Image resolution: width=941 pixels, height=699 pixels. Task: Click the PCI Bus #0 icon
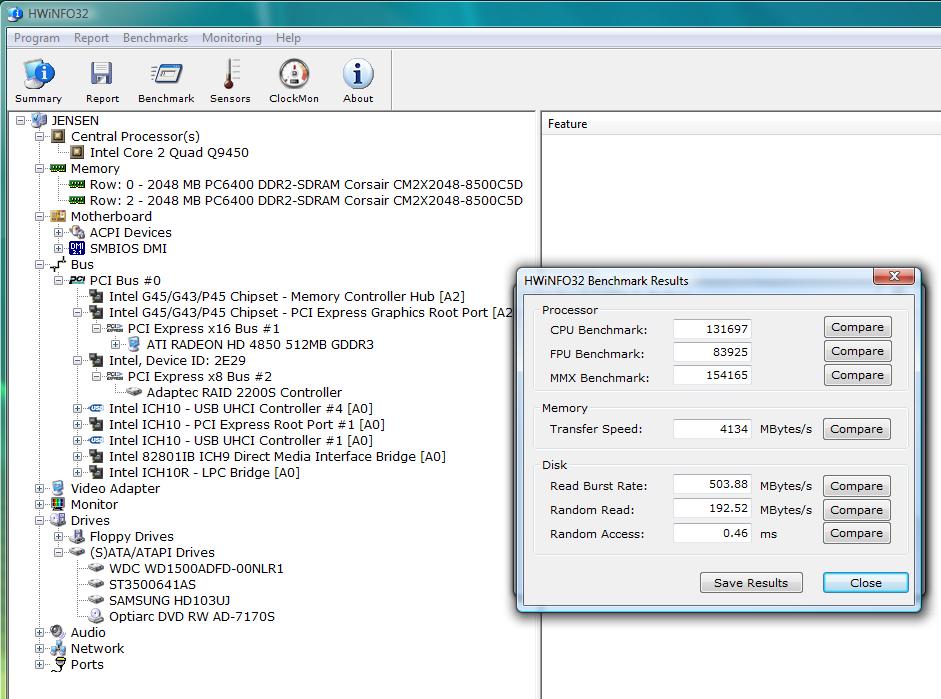[x=77, y=280]
